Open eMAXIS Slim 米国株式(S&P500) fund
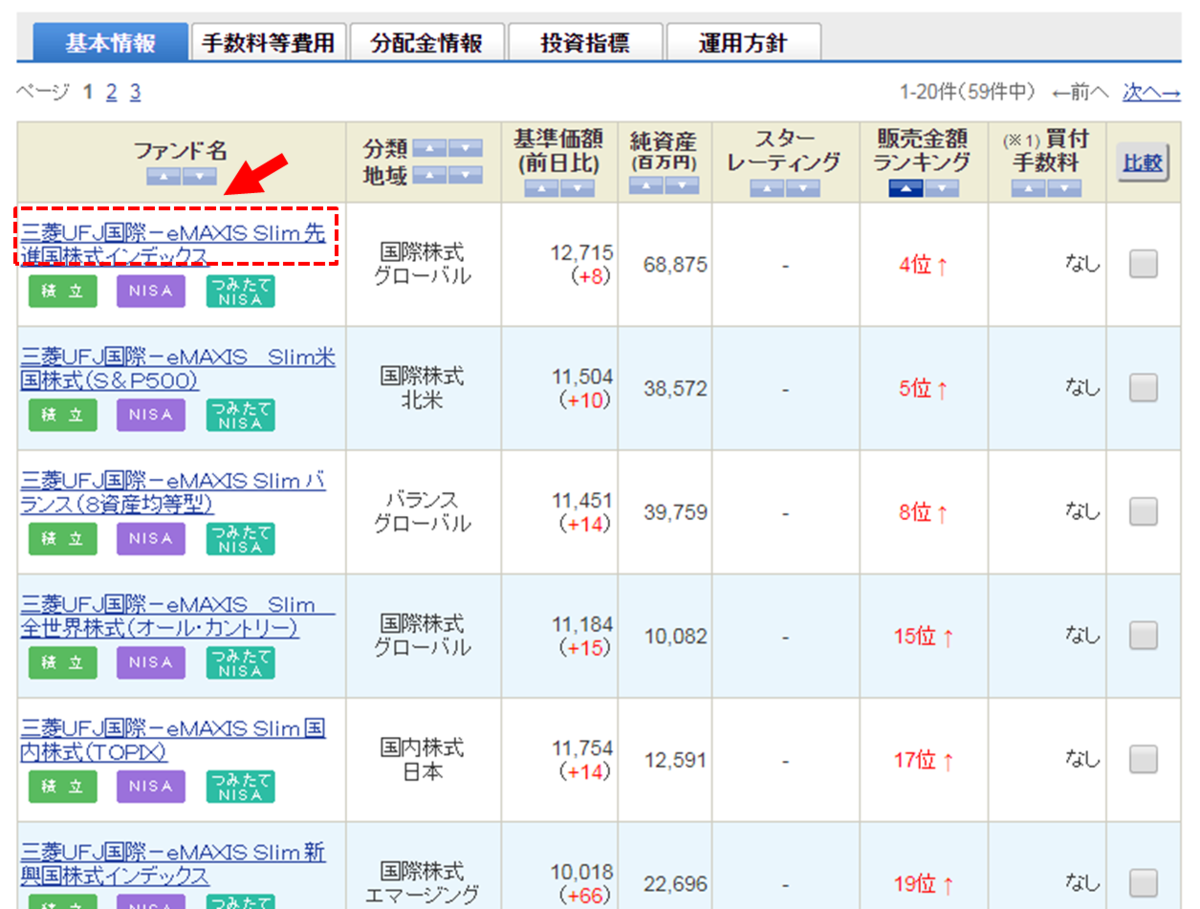Image resolution: width=1200 pixels, height=909 pixels. 178,370
